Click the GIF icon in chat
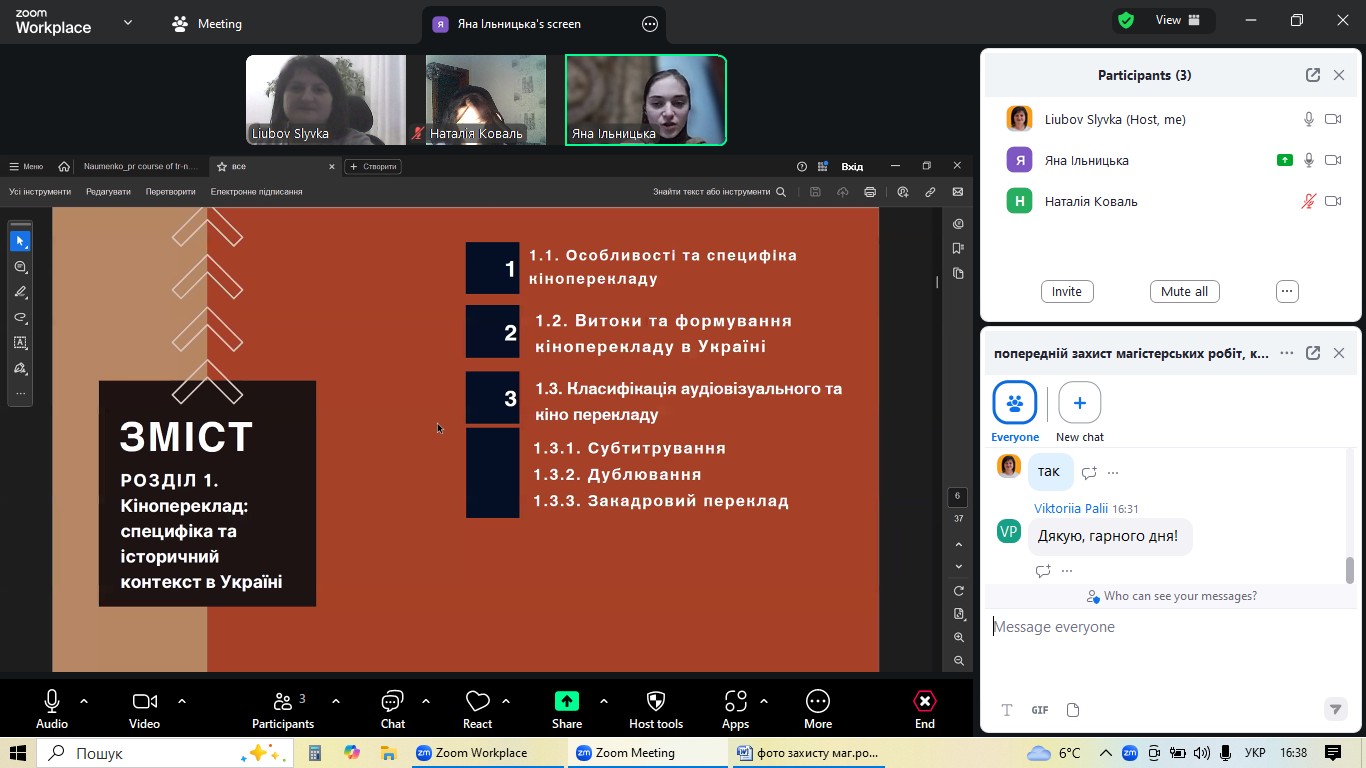The width and height of the screenshot is (1366, 768). (x=1040, y=710)
